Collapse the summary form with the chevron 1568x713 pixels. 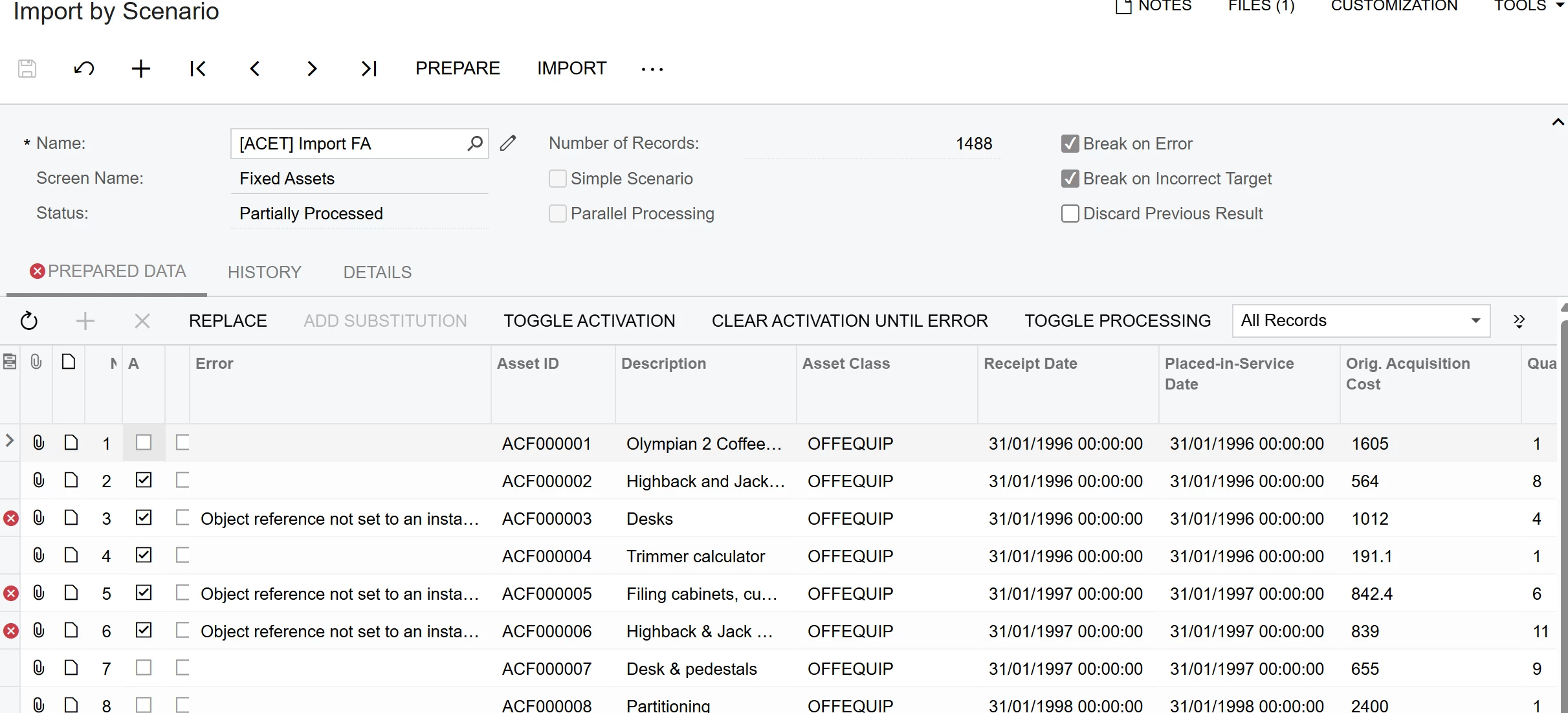tap(1558, 122)
